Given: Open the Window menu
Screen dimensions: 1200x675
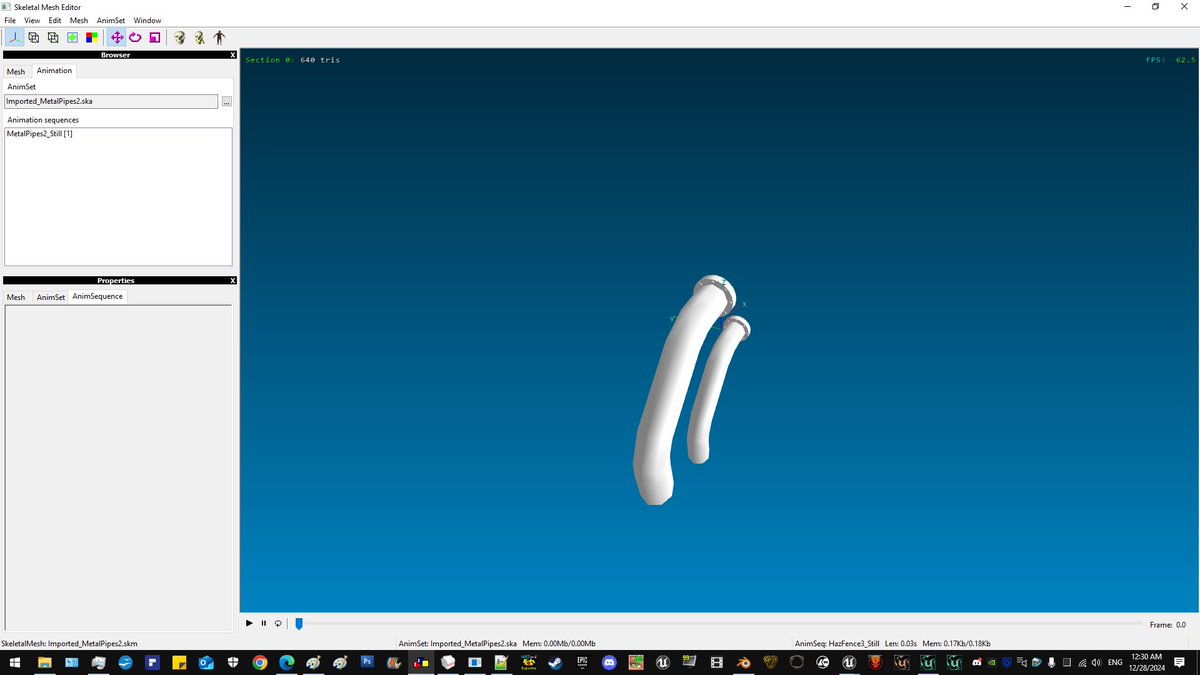Looking at the screenshot, I should coord(147,20).
